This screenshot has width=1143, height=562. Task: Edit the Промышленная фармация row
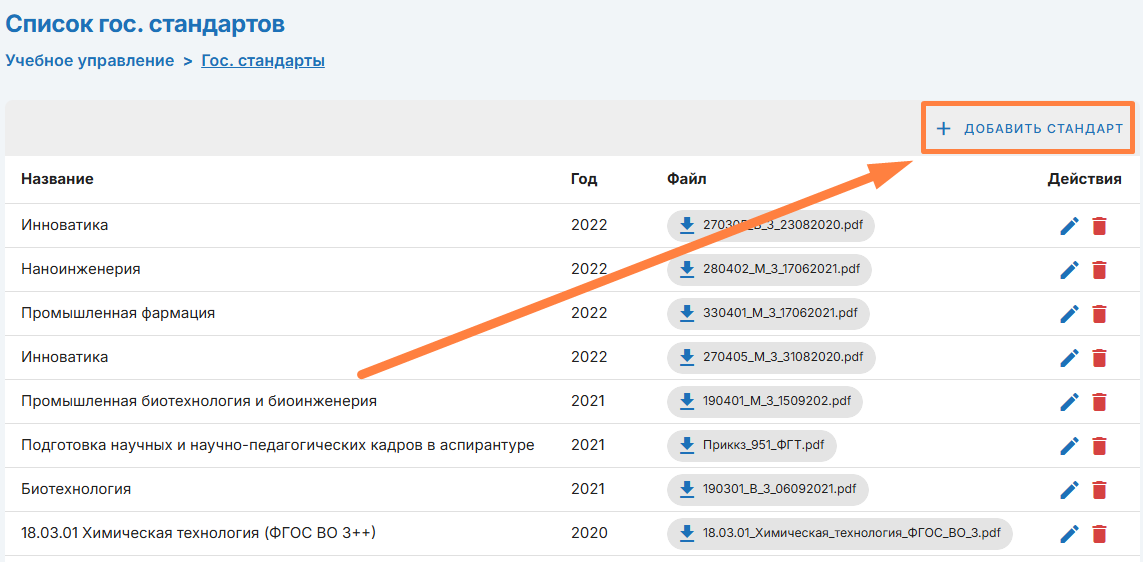click(x=1069, y=314)
